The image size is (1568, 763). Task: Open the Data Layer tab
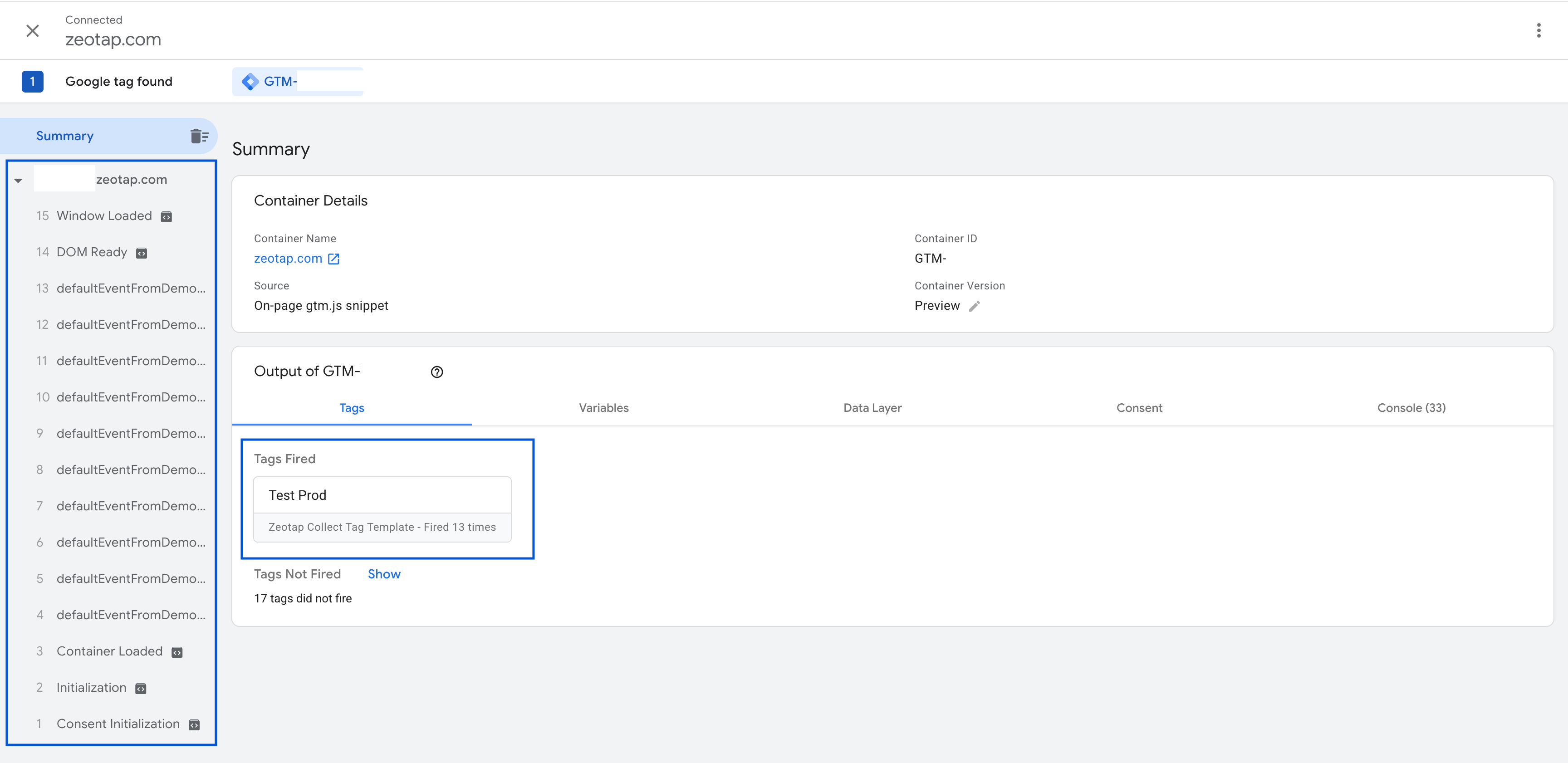click(872, 408)
